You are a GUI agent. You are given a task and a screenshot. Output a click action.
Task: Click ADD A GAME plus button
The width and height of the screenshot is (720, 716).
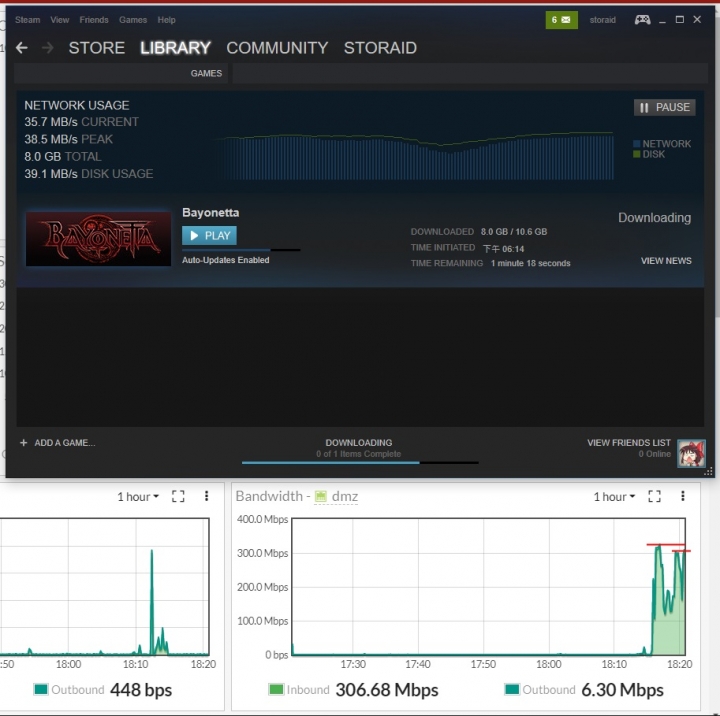click(x=23, y=443)
